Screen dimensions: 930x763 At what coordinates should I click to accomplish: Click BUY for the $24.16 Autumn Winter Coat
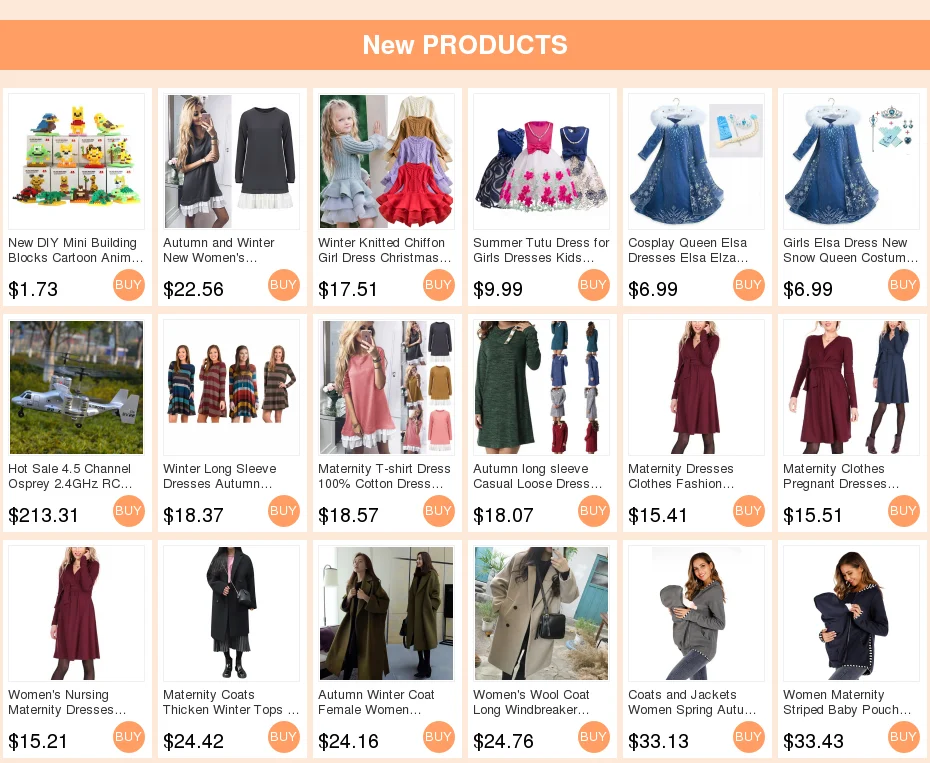tap(439, 737)
